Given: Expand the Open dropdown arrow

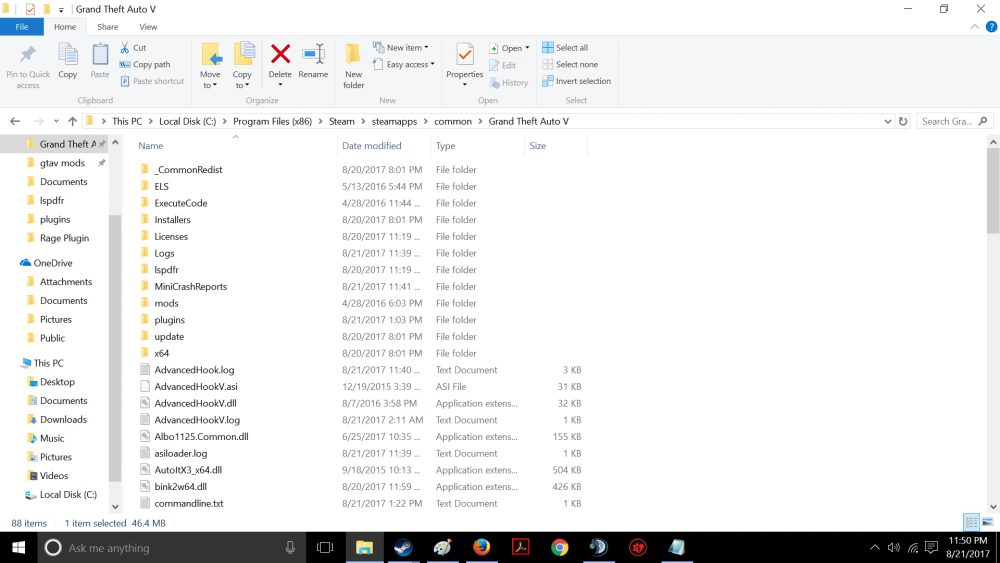Looking at the screenshot, I should [527, 48].
